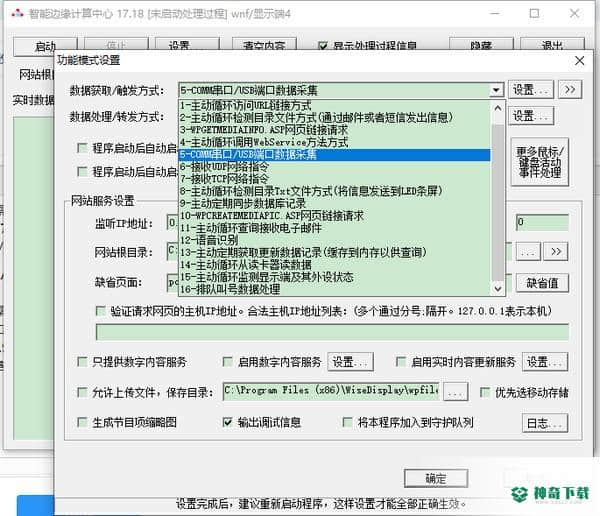The width and height of the screenshot is (600, 516).
Task: Uncheck 输出调试信息 checkbox
Action: tap(228, 422)
